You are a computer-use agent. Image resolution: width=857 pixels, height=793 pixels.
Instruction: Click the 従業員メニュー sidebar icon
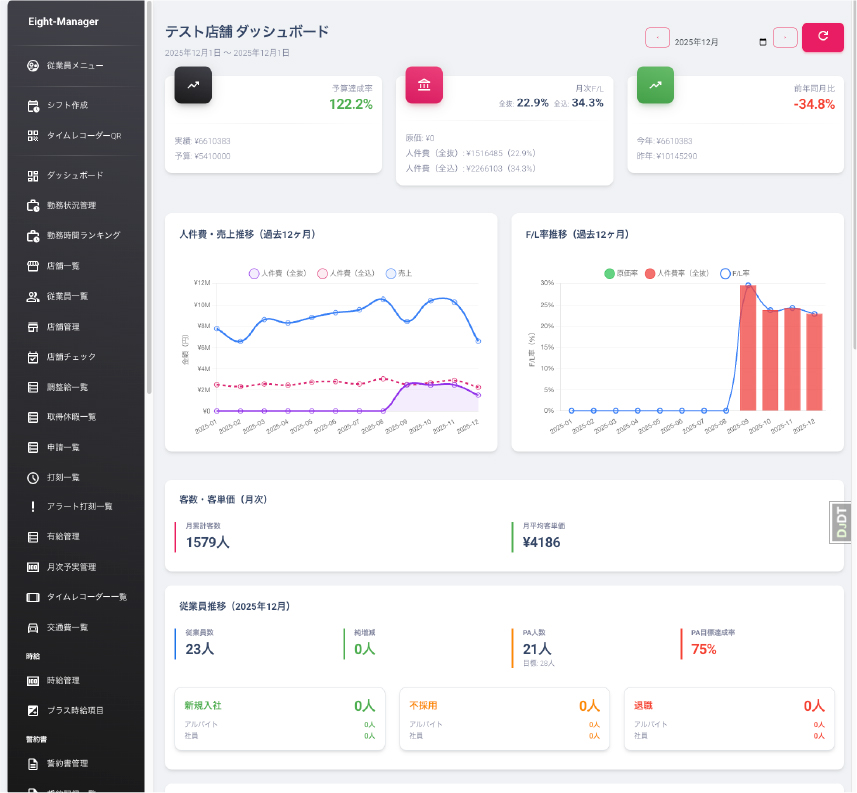pyautogui.click(x=33, y=66)
